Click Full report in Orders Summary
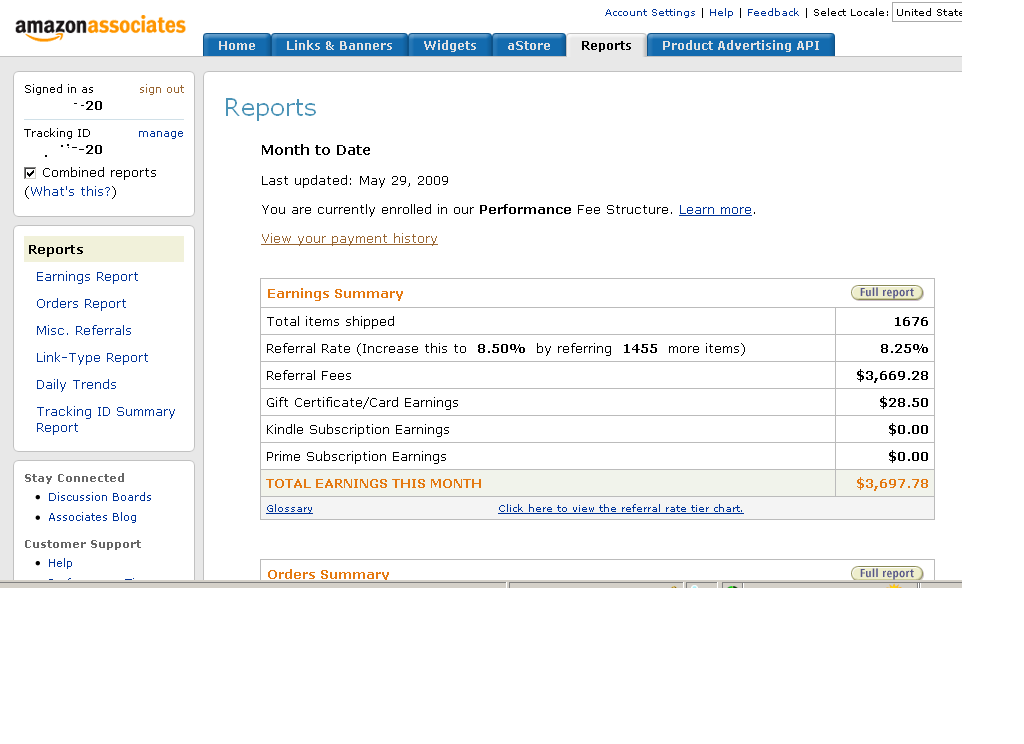This screenshot has height=744, width=1024. coord(887,573)
